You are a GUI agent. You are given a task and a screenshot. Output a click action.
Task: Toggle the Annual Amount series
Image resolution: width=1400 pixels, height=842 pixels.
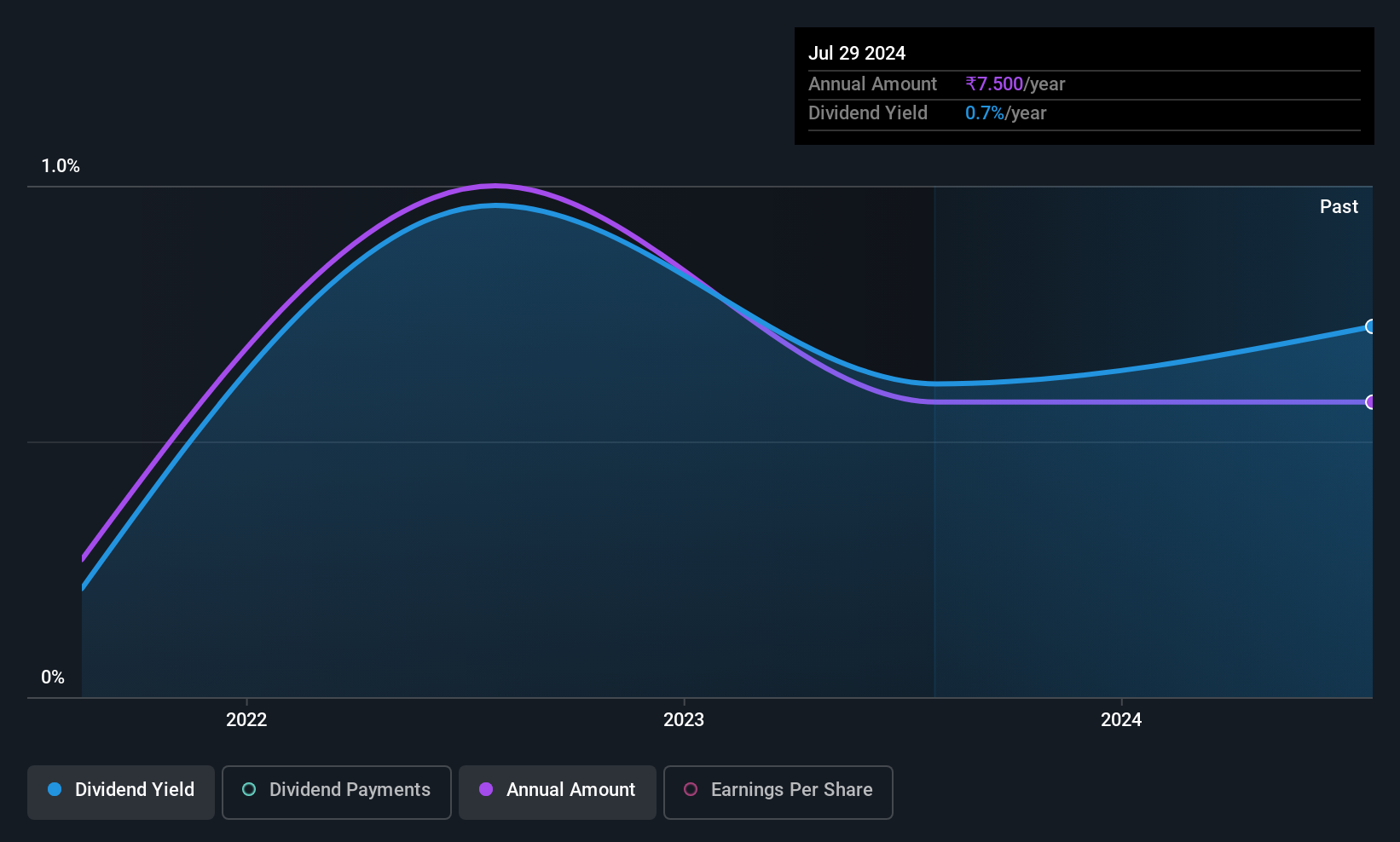[x=558, y=792]
